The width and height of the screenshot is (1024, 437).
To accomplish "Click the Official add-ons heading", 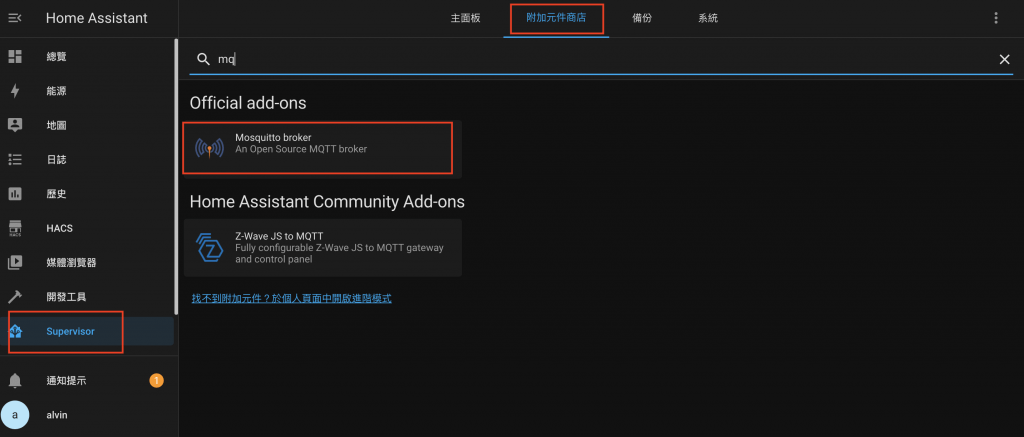I will [248, 103].
